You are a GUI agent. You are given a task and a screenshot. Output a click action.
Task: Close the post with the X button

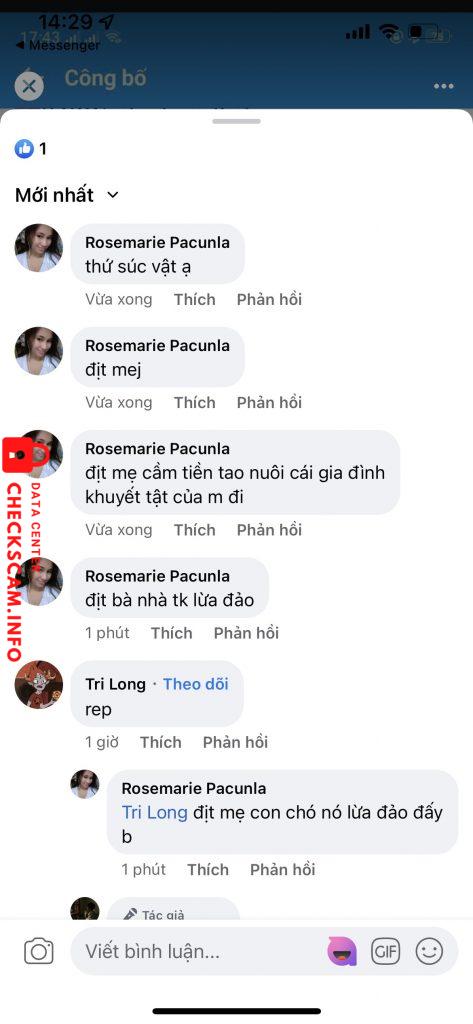pos(29,86)
